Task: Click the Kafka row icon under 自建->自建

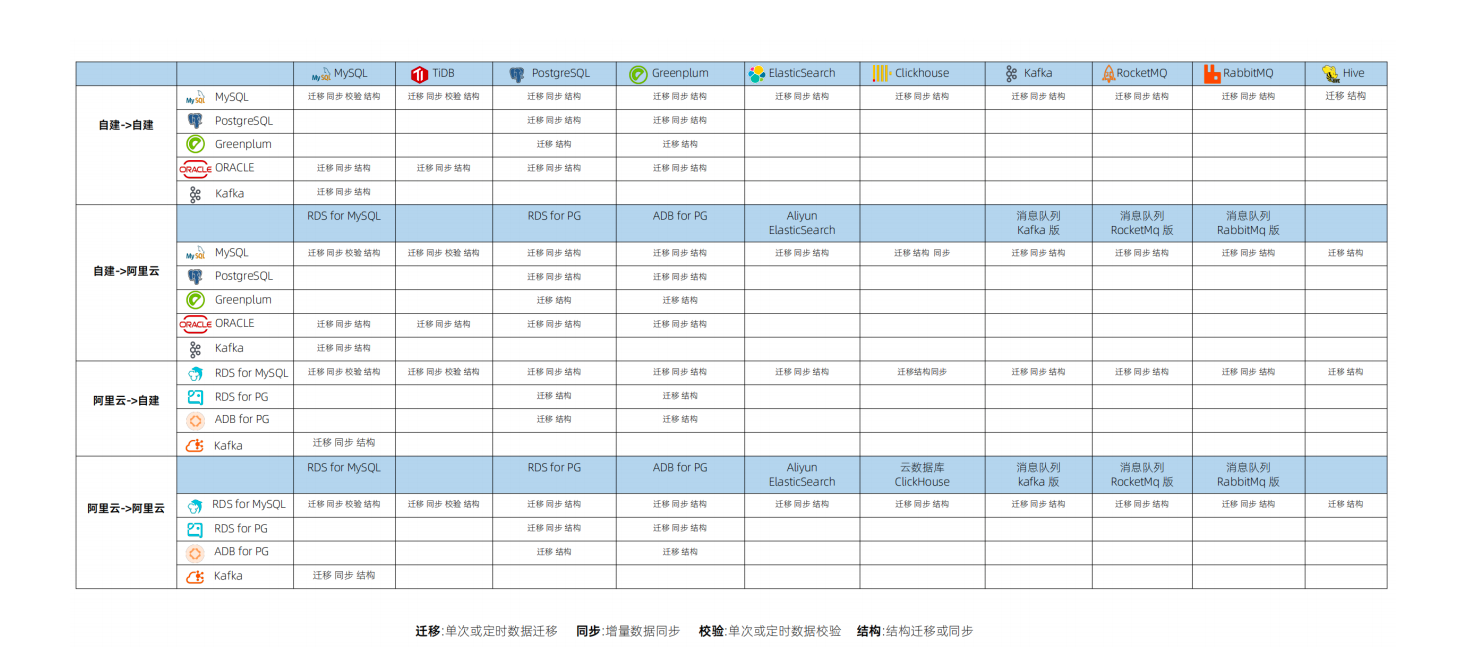Action: coord(196,194)
